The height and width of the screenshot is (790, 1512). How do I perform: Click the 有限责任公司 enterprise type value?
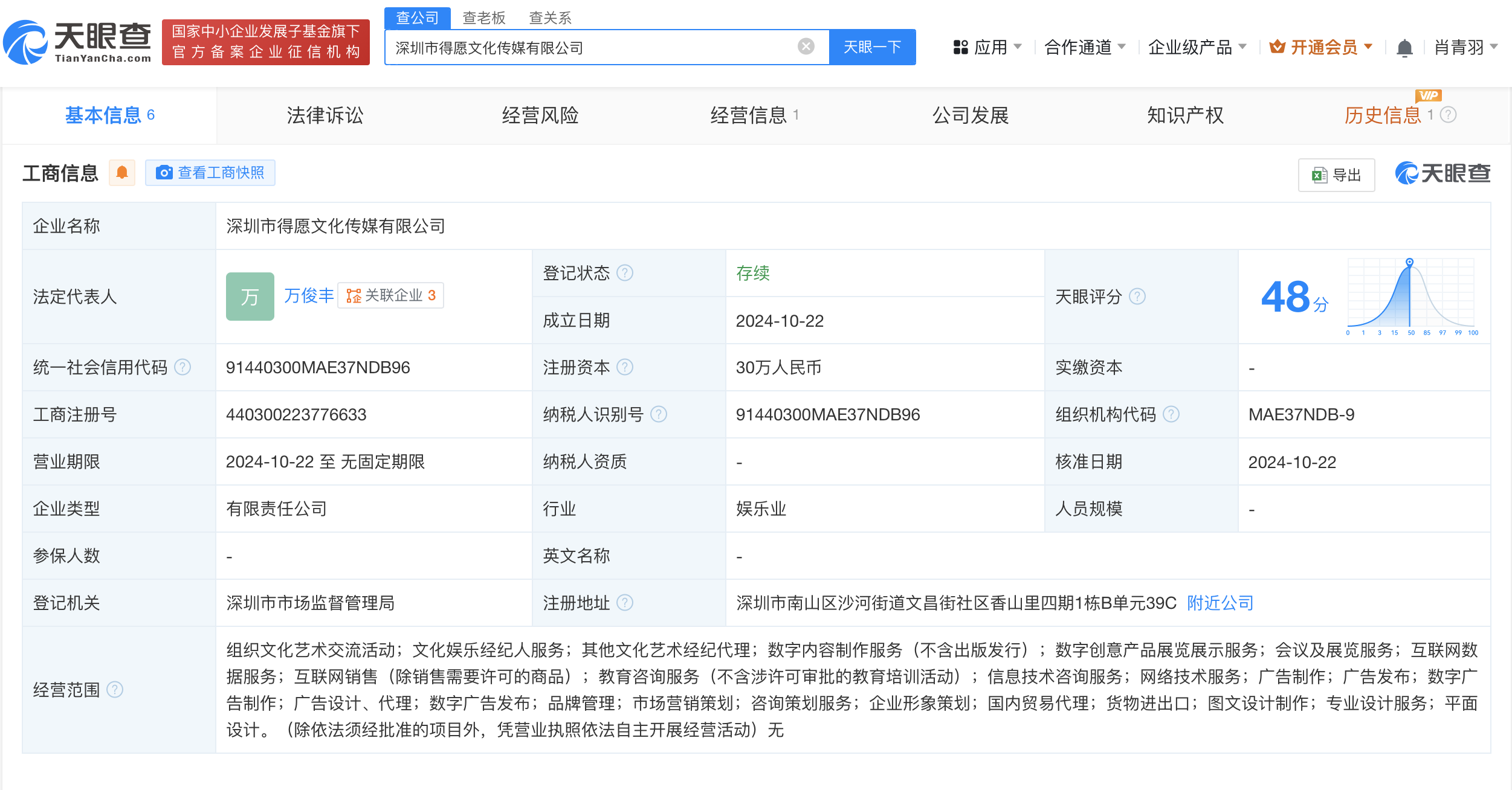(276, 509)
